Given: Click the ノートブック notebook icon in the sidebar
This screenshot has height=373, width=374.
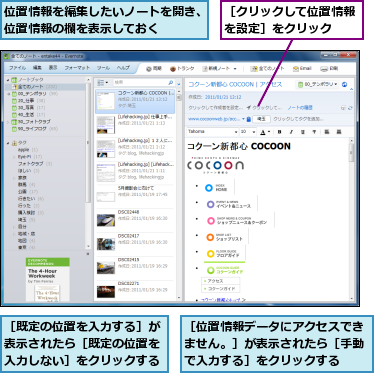Looking at the screenshot, I should [14, 80].
